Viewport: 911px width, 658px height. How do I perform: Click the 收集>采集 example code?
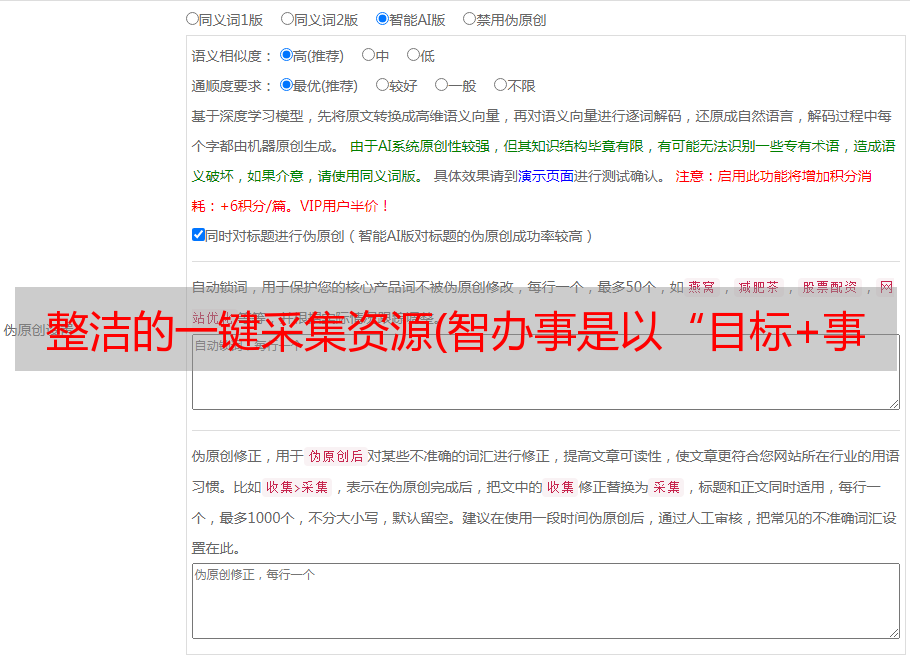coord(297,487)
